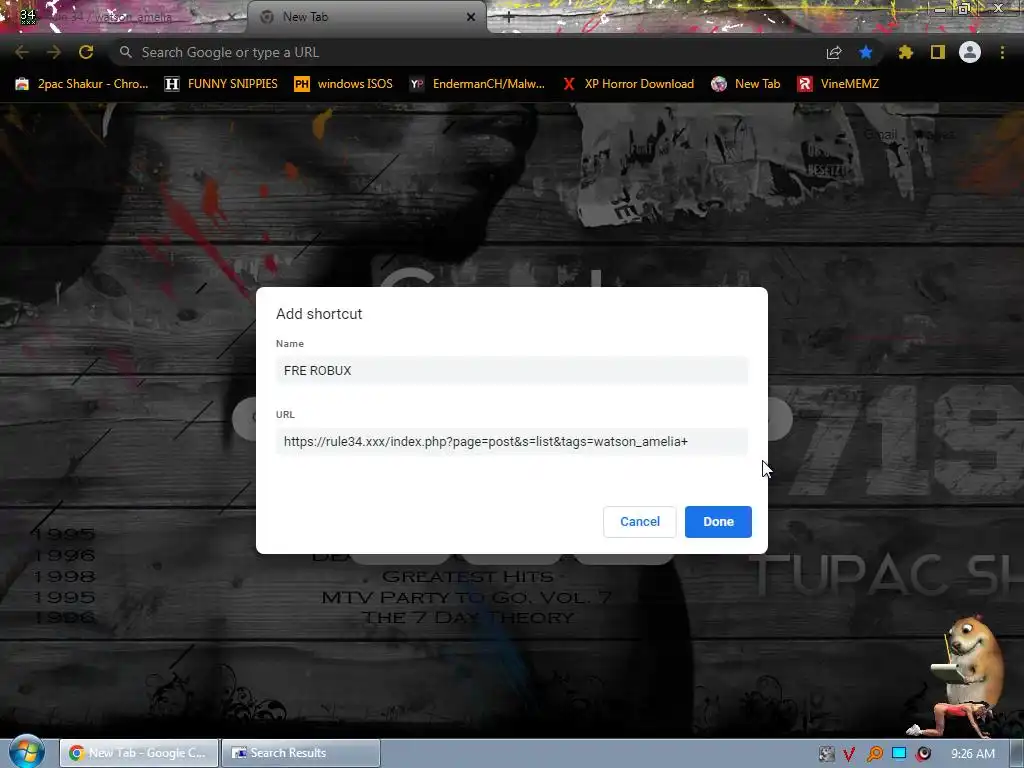Image resolution: width=1024 pixels, height=768 pixels.
Task: Click the blue monitor tray icon
Action: (899, 753)
